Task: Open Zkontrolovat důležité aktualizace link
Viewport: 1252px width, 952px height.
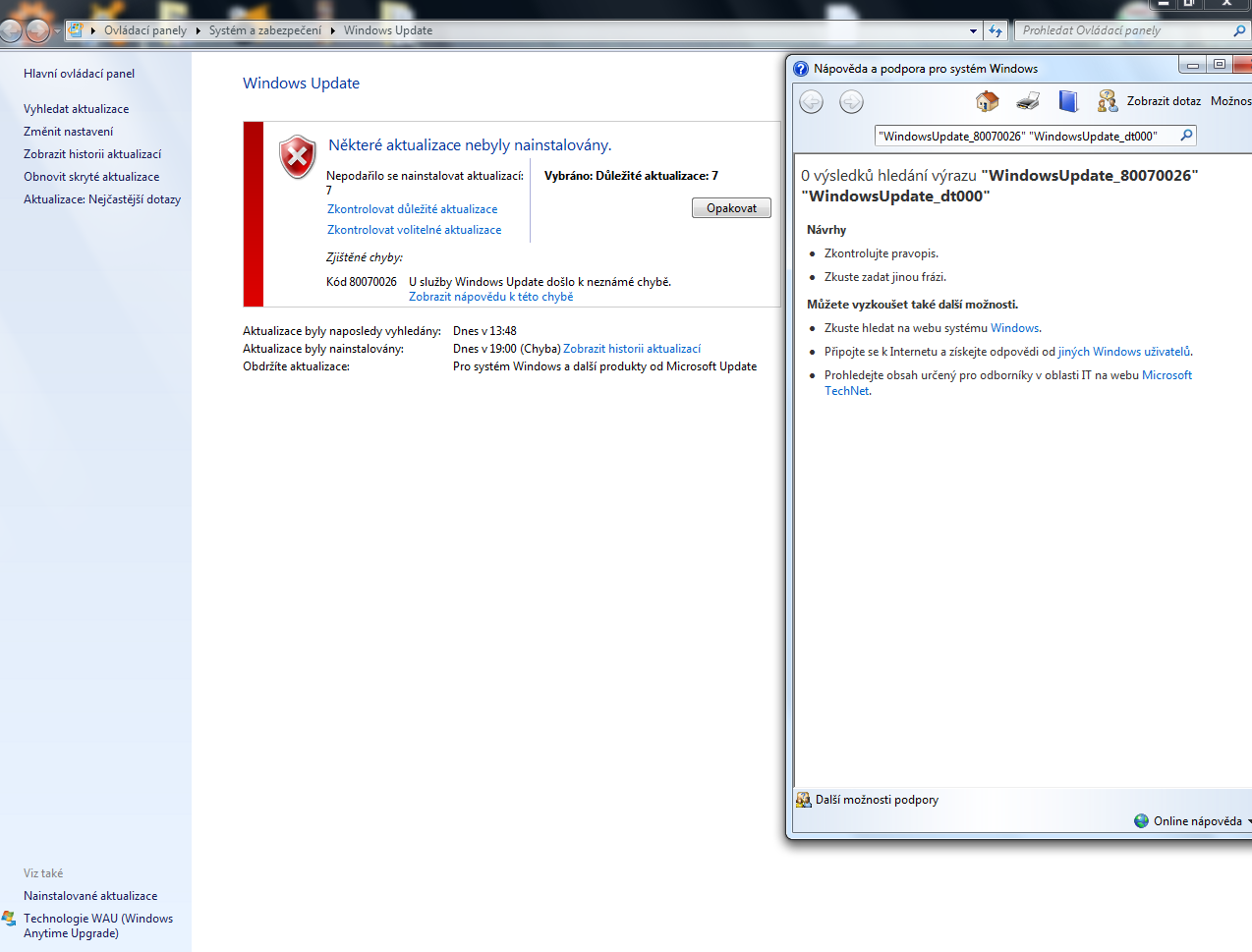Action: click(x=412, y=209)
